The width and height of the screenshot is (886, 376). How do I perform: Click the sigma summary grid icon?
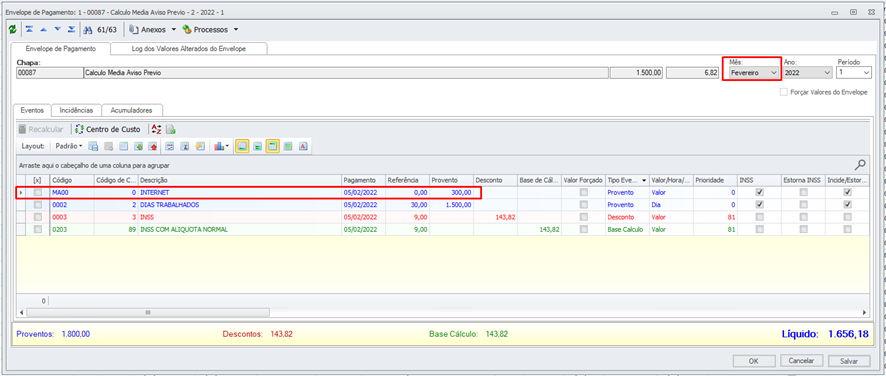[184, 146]
